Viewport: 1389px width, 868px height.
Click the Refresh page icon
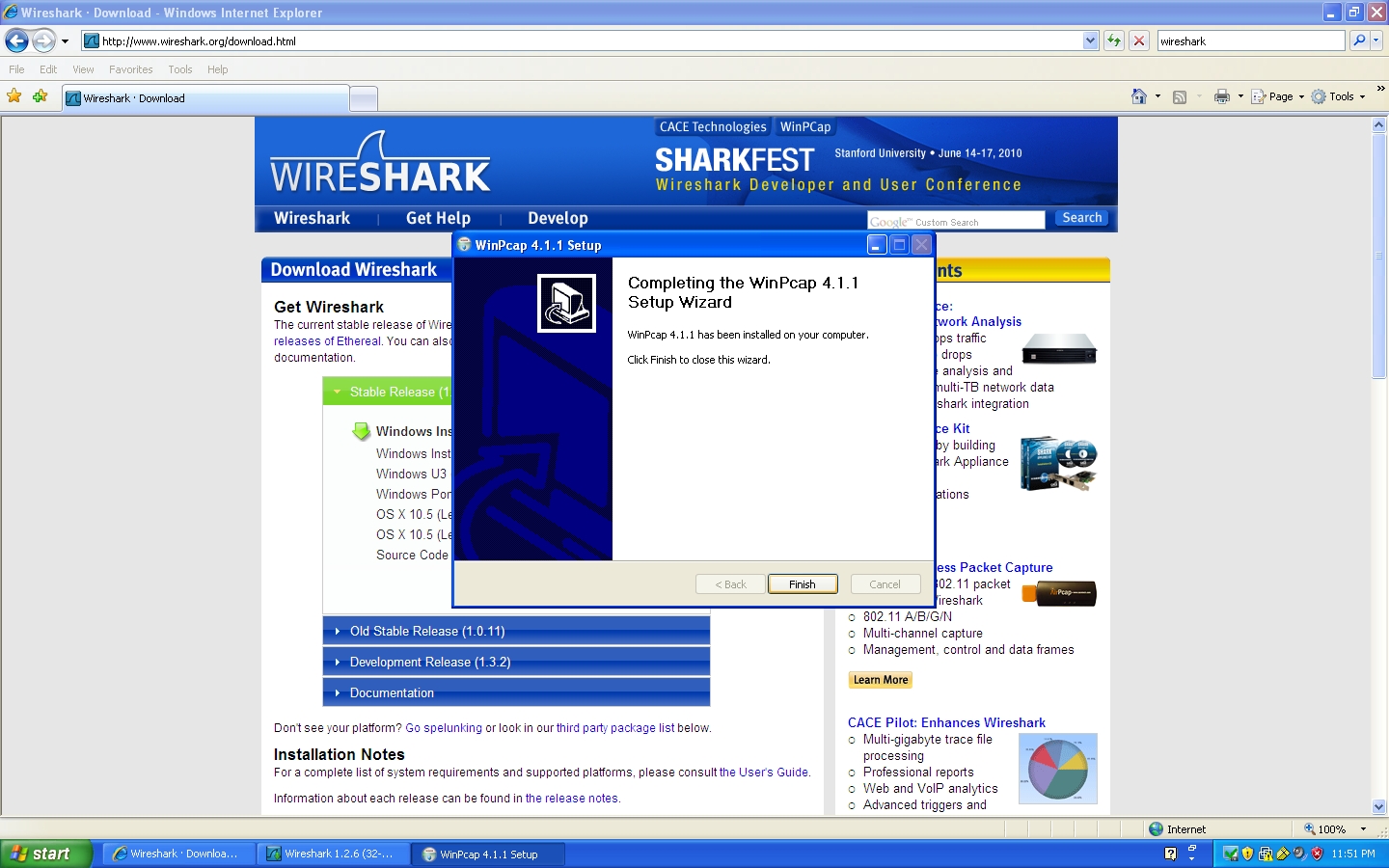[1114, 41]
